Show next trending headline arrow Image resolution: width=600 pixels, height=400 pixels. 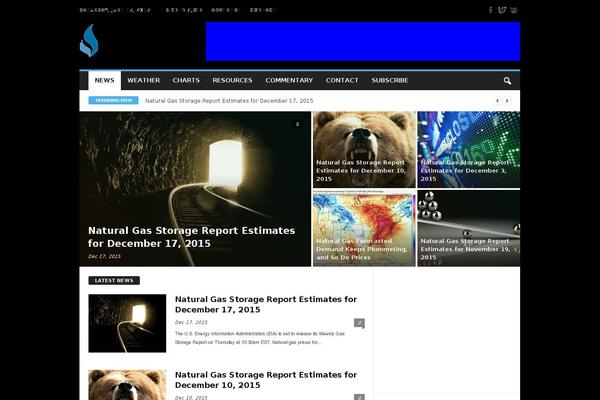(x=507, y=101)
